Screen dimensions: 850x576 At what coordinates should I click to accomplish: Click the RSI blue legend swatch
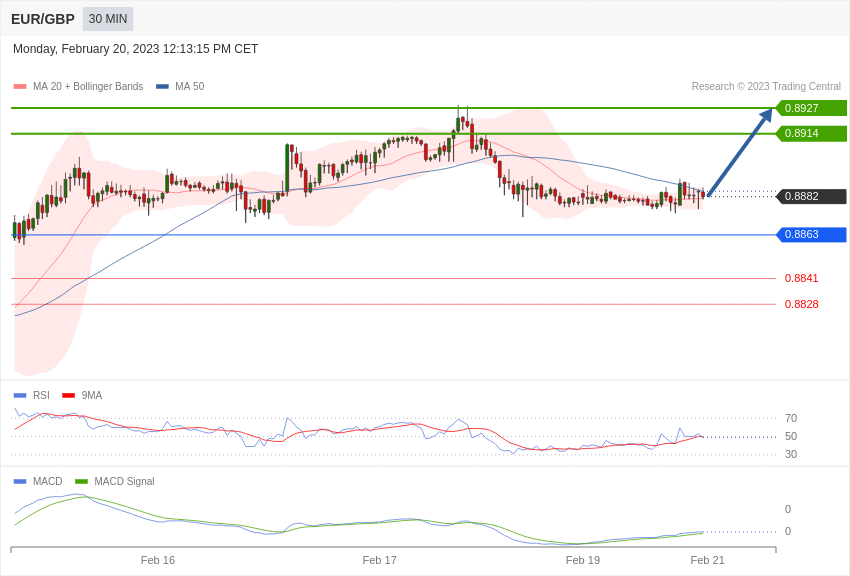click(20, 396)
